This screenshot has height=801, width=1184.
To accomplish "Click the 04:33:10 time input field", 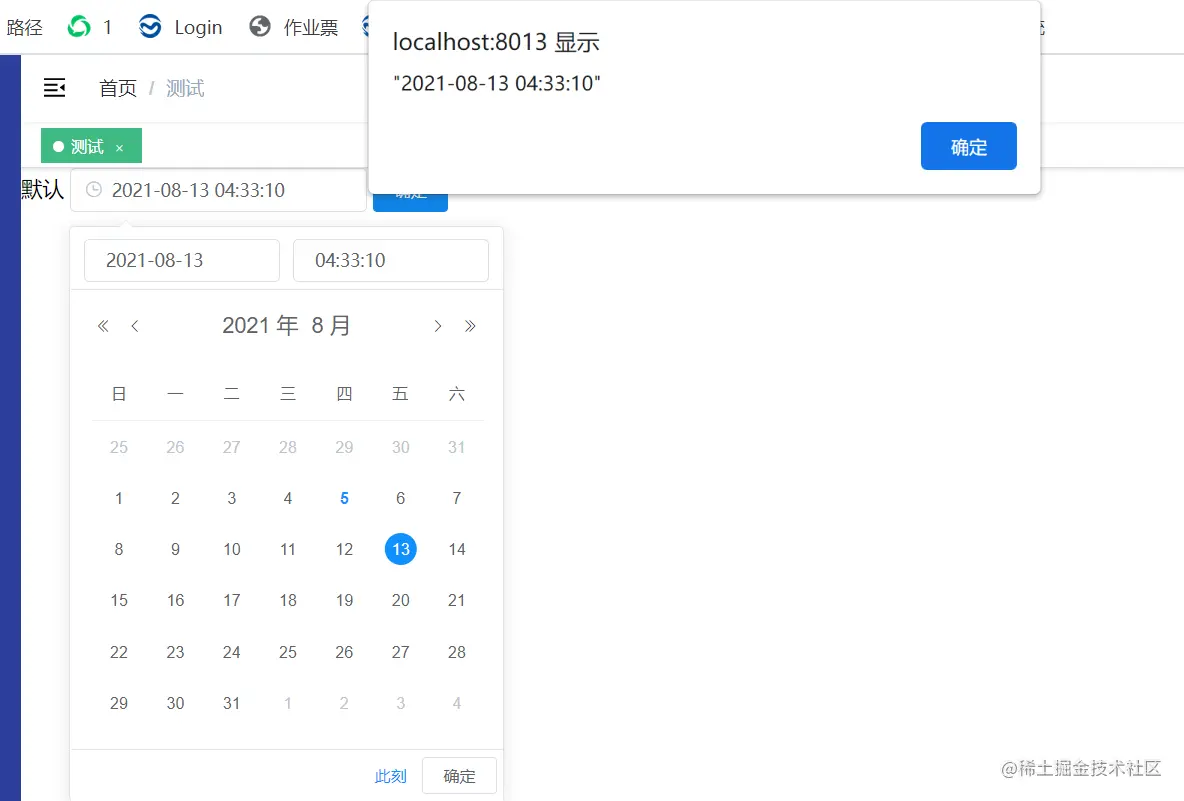I will (x=390, y=260).
